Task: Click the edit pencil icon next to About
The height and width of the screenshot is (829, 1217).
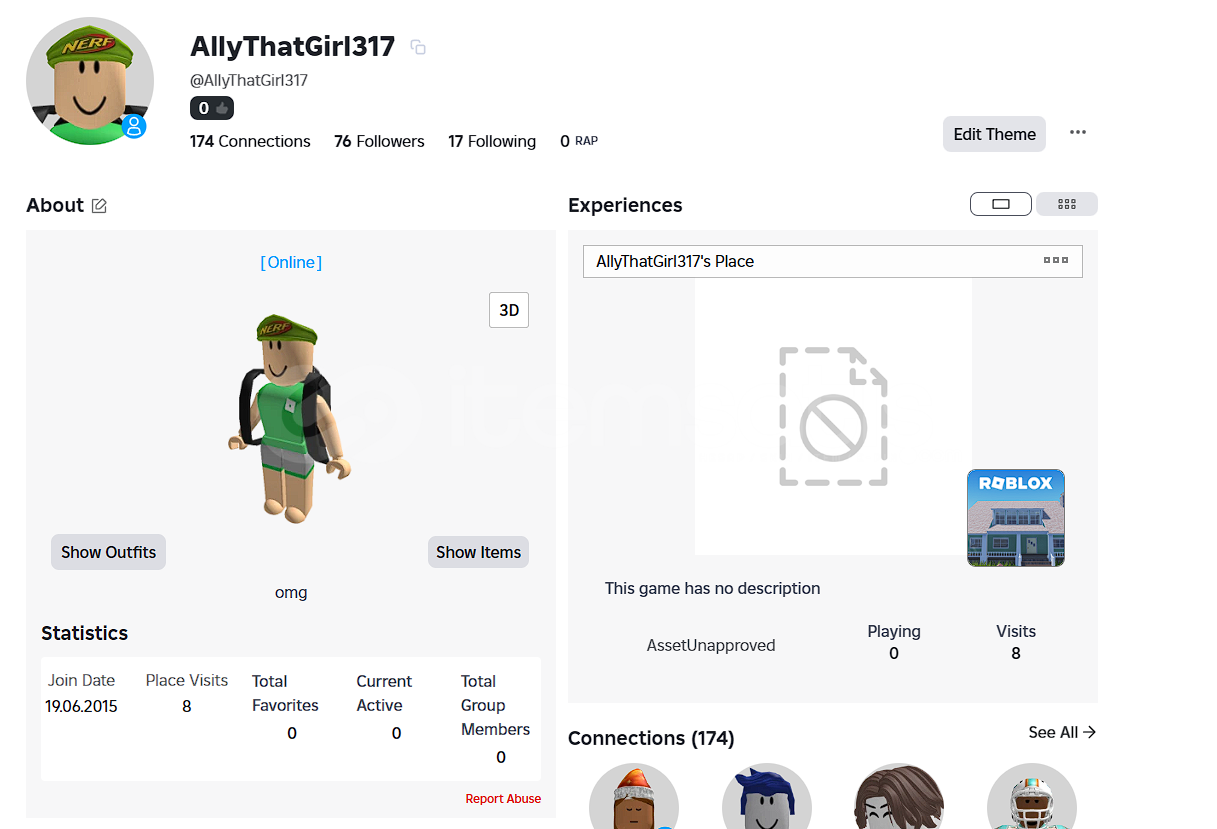Action: pyautogui.click(x=99, y=206)
